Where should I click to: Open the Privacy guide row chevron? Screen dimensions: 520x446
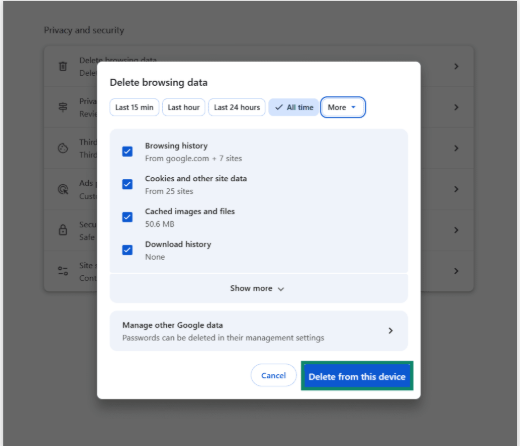(456, 107)
